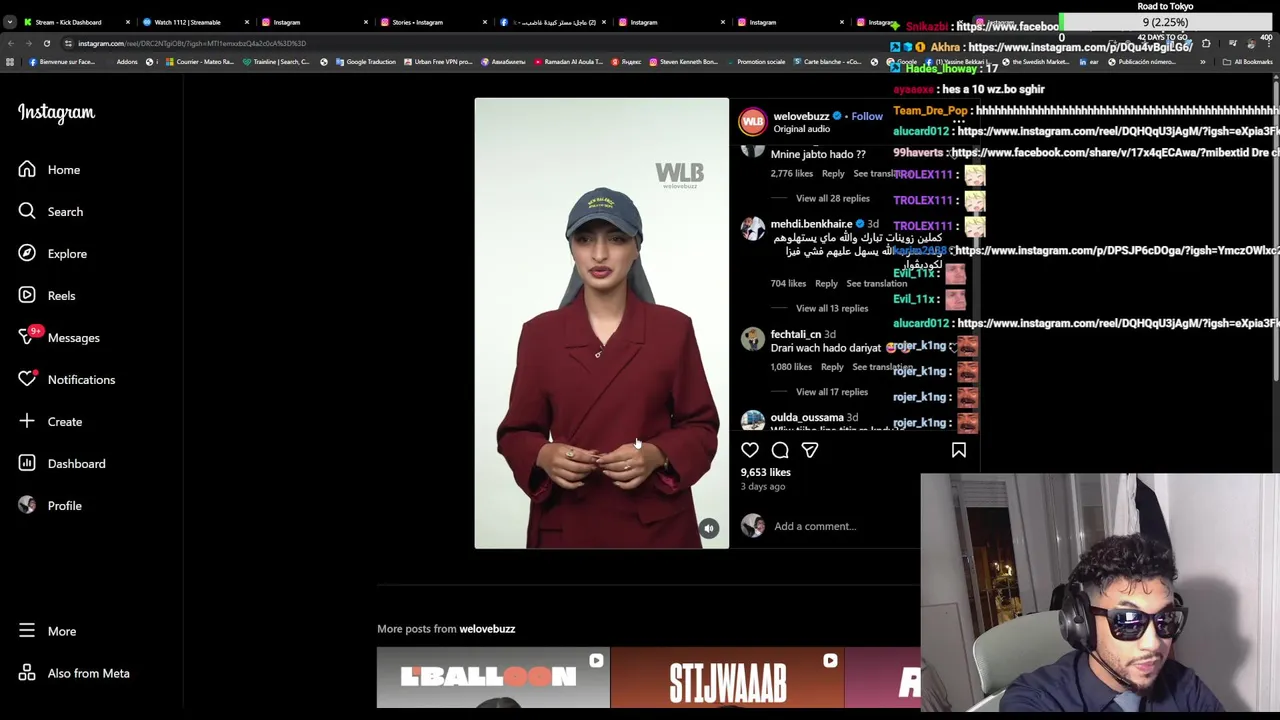Open the 9,653 likes list

[x=765, y=472]
